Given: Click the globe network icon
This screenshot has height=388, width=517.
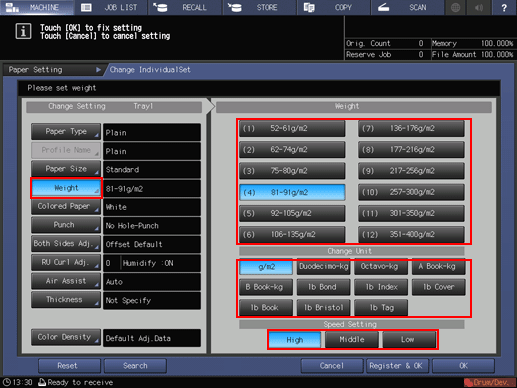Looking at the screenshot, I should (455, 7).
